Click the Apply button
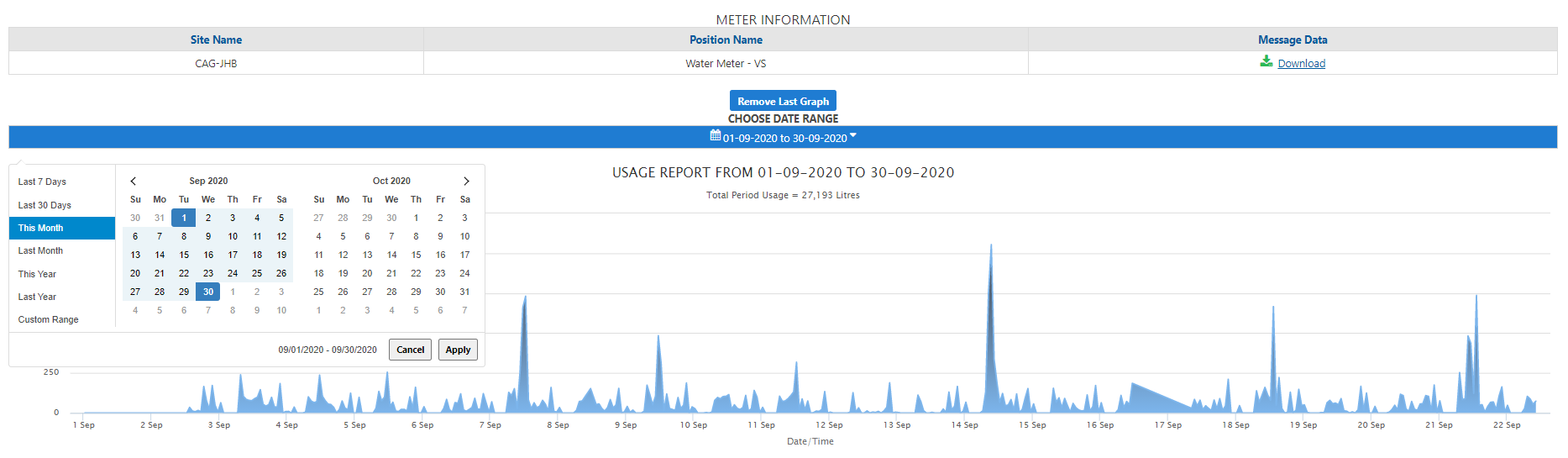 [458, 350]
